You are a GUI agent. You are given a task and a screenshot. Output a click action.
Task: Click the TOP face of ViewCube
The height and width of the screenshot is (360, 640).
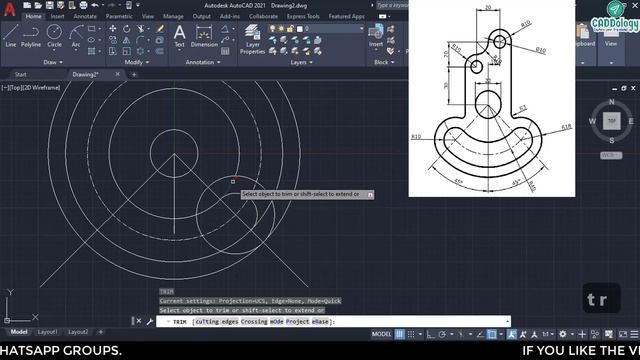click(x=611, y=121)
